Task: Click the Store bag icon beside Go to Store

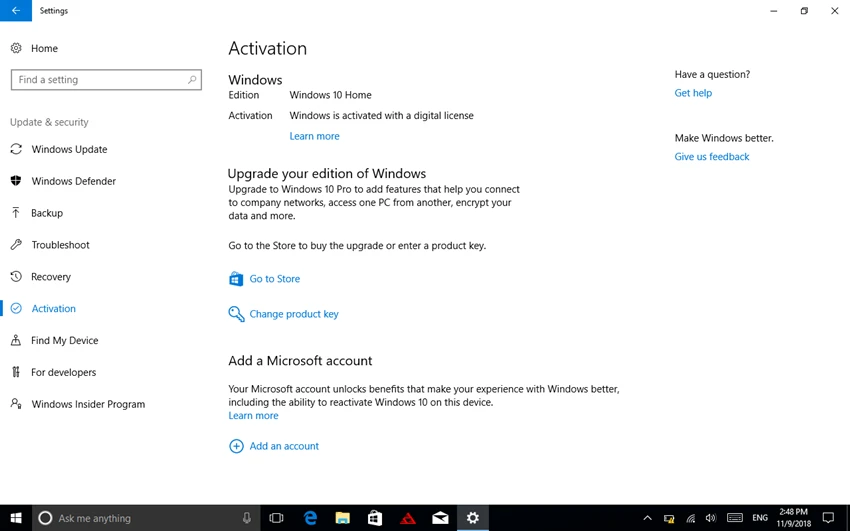Action: click(x=236, y=279)
